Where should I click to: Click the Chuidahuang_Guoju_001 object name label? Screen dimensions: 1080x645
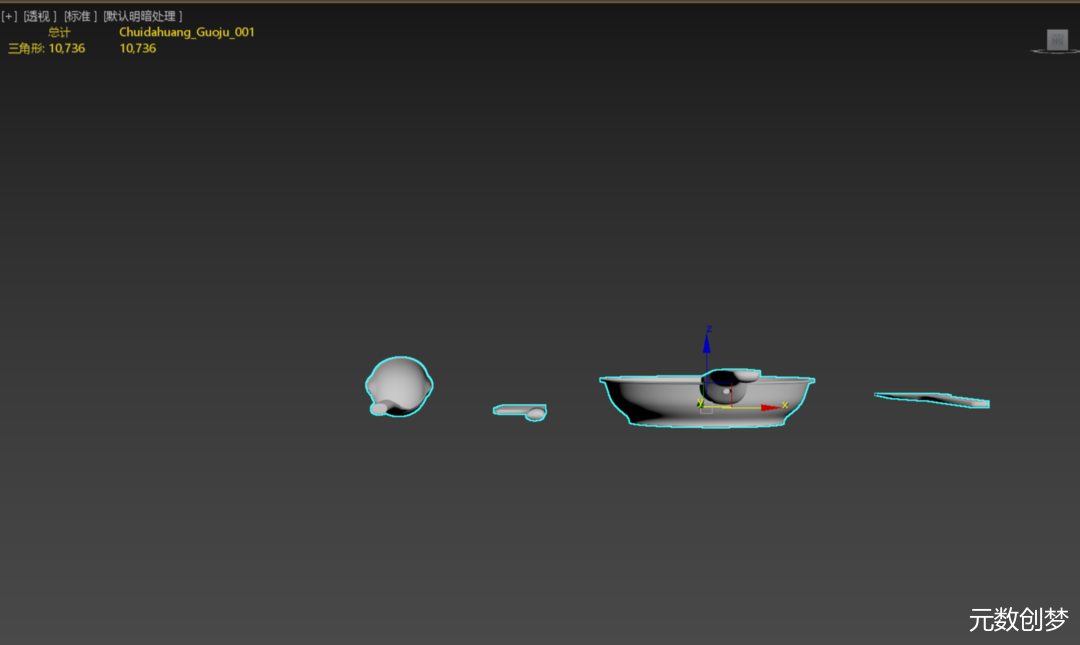pyautogui.click(x=186, y=32)
